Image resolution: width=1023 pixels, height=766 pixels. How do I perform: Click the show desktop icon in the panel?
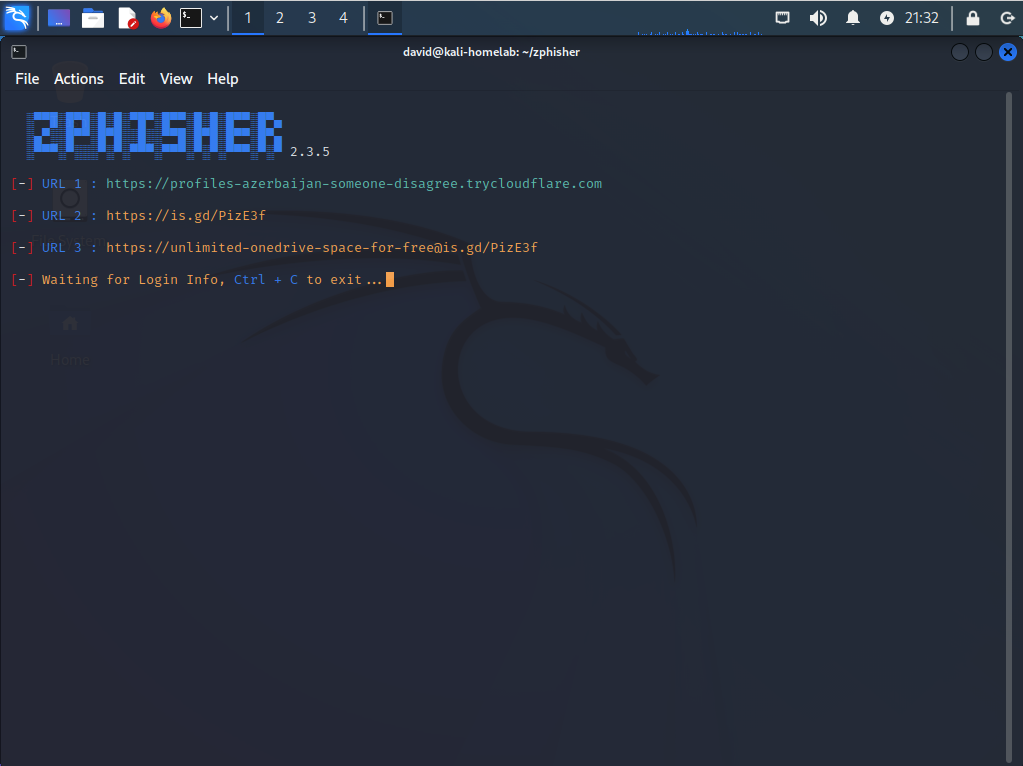click(x=59, y=18)
